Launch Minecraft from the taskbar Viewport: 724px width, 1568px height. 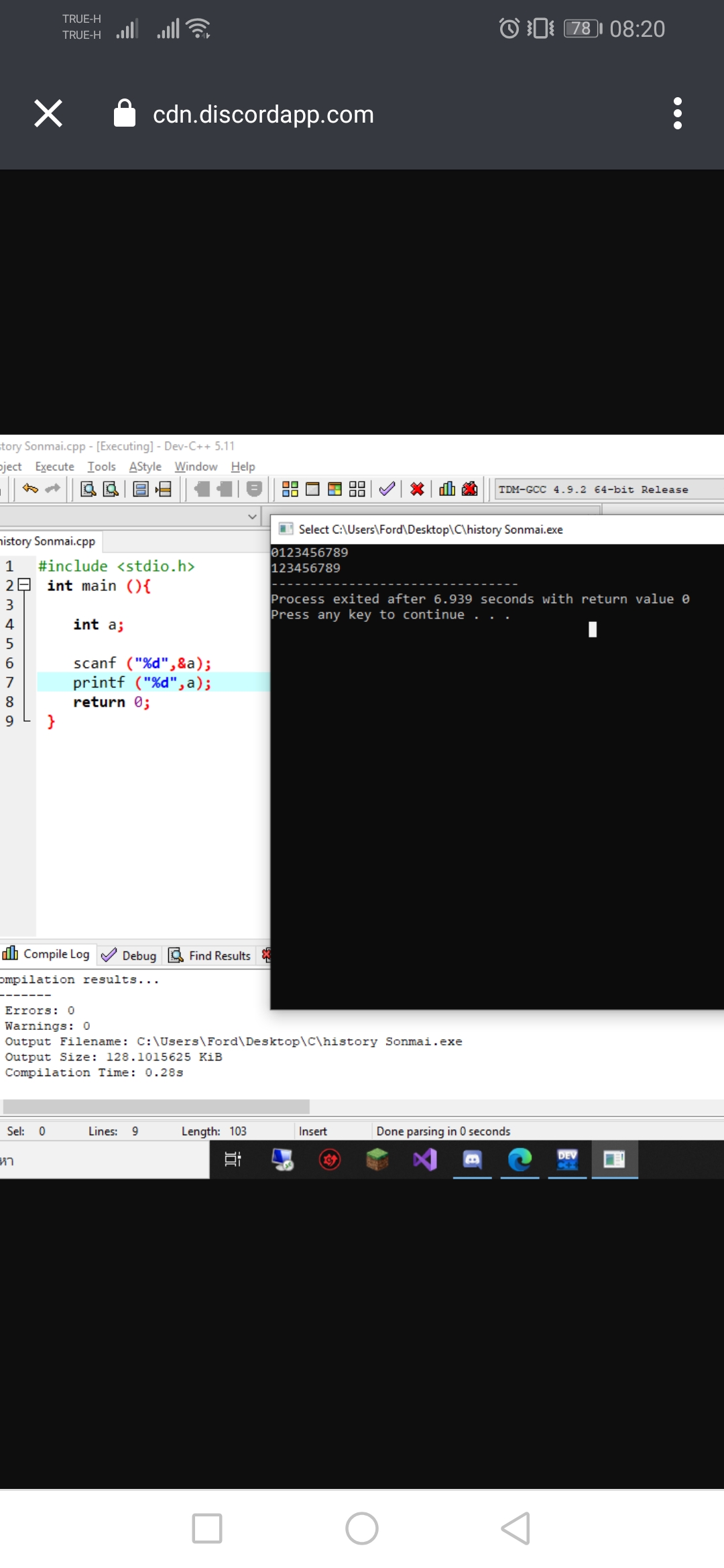(377, 1159)
